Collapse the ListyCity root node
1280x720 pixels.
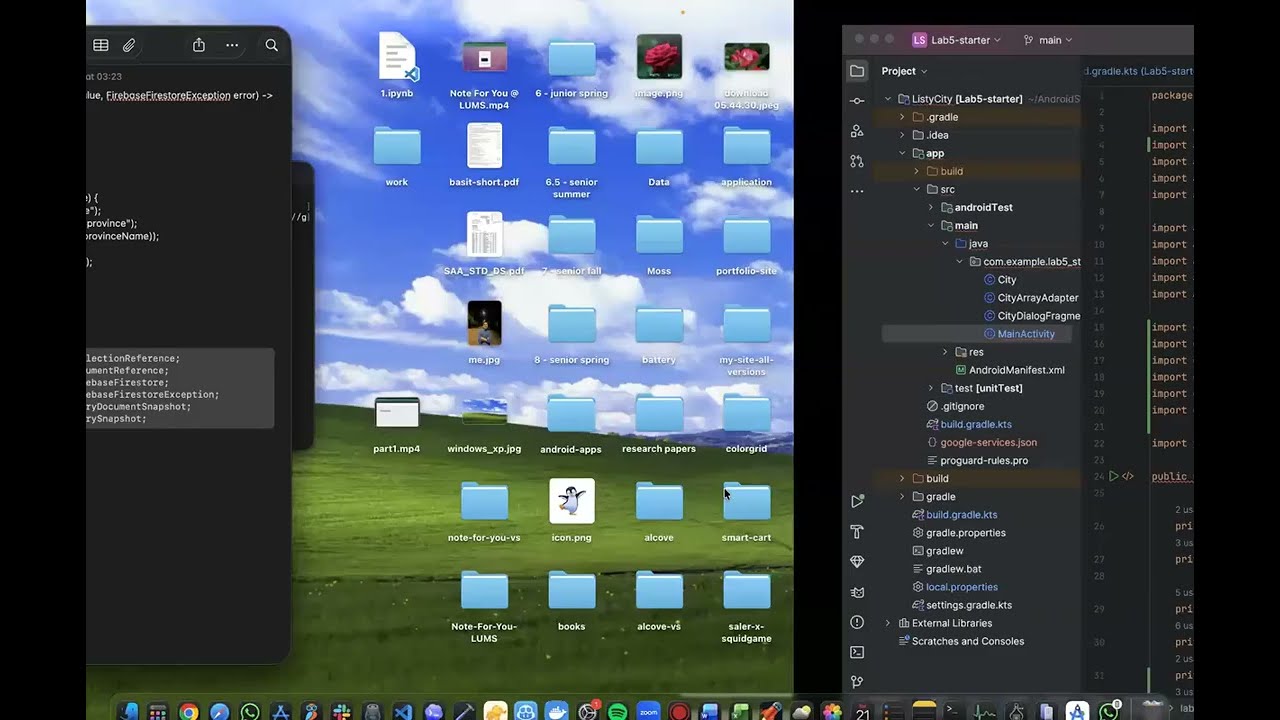click(x=888, y=99)
